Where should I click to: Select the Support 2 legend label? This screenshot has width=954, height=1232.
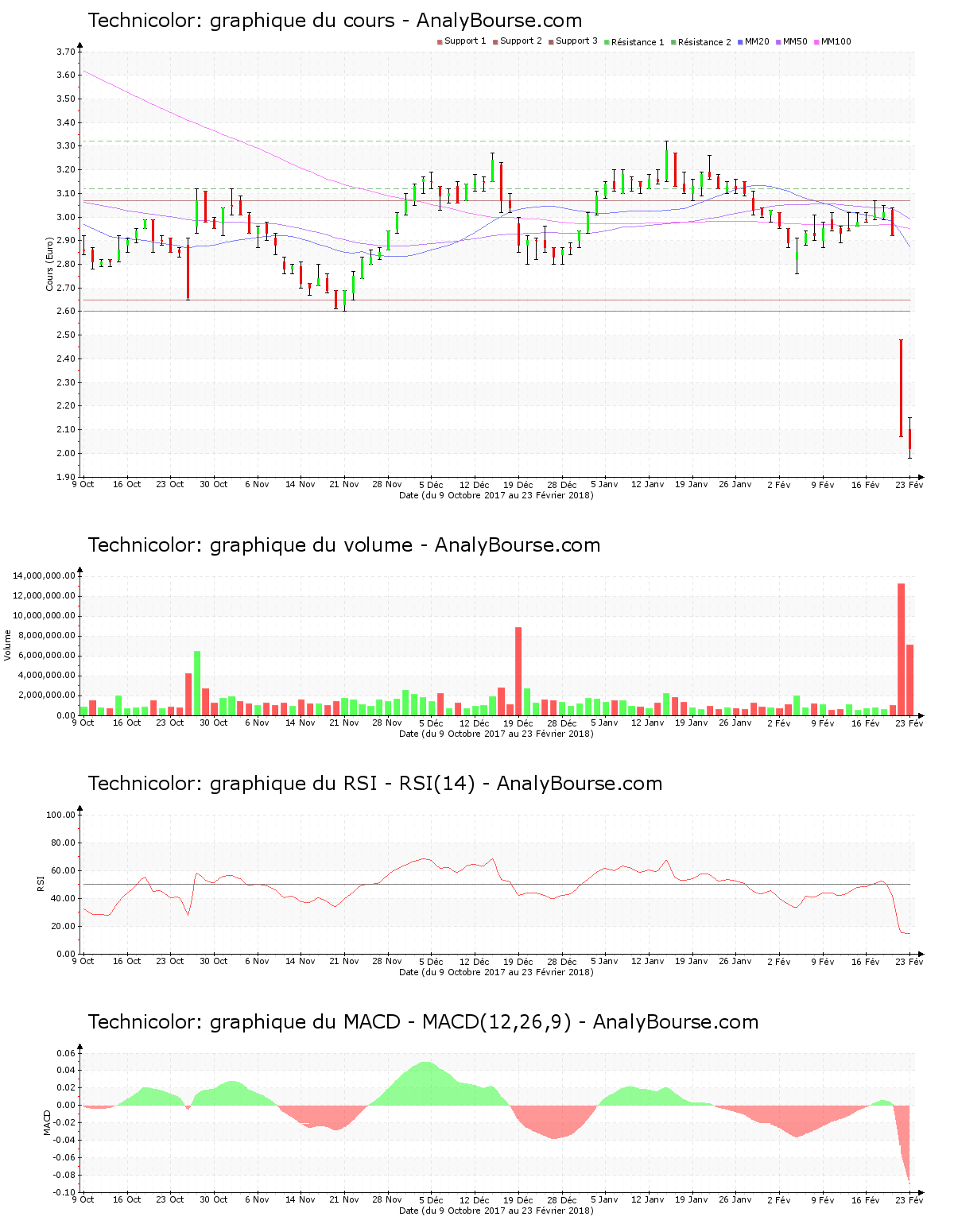click(521, 41)
